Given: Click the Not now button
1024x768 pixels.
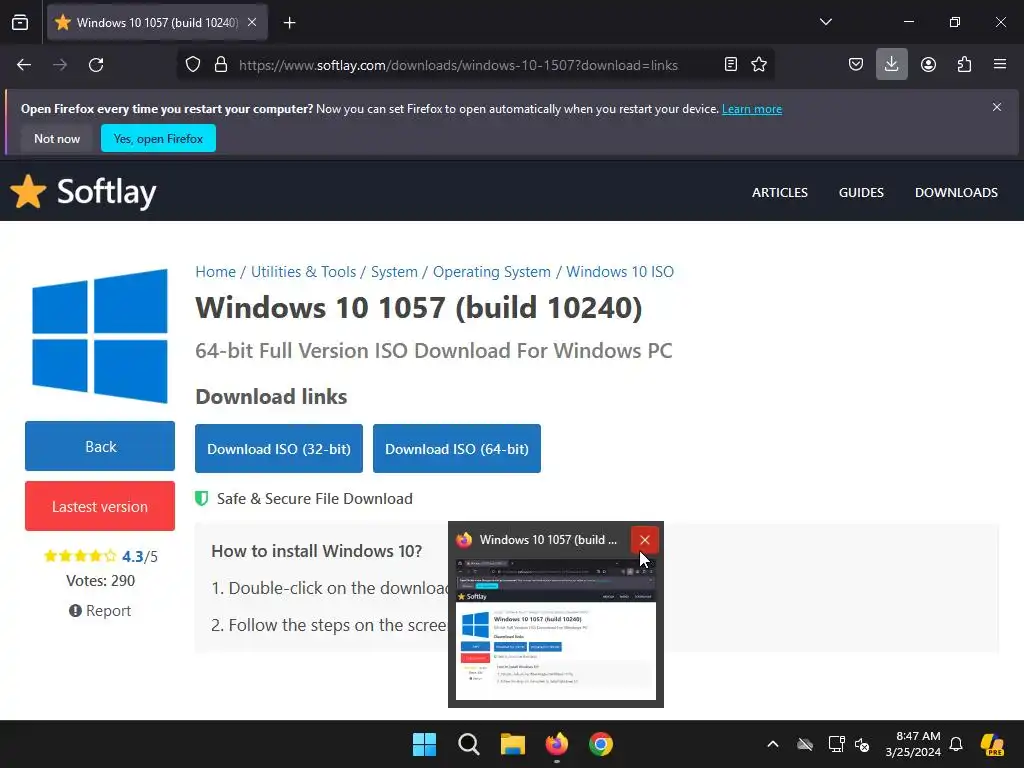Looking at the screenshot, I should click(57, 138).
